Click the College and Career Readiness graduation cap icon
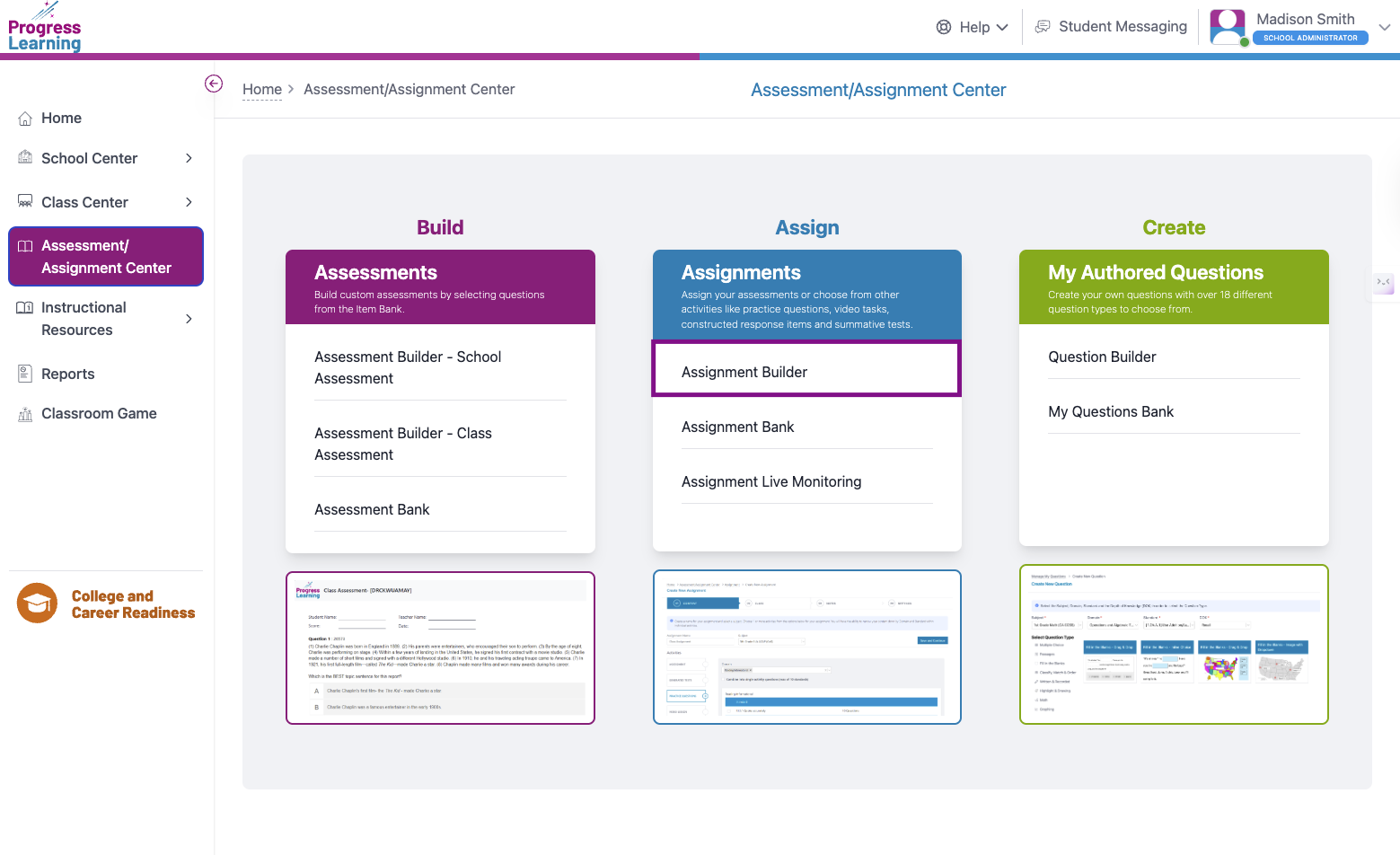1400x855 pixels. coord(38,604)
